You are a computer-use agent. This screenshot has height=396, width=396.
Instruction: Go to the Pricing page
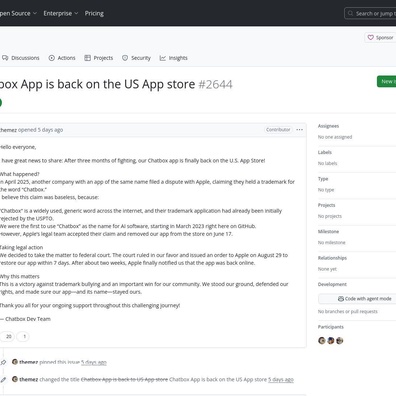pyautogui.click(x=94, y=13)
